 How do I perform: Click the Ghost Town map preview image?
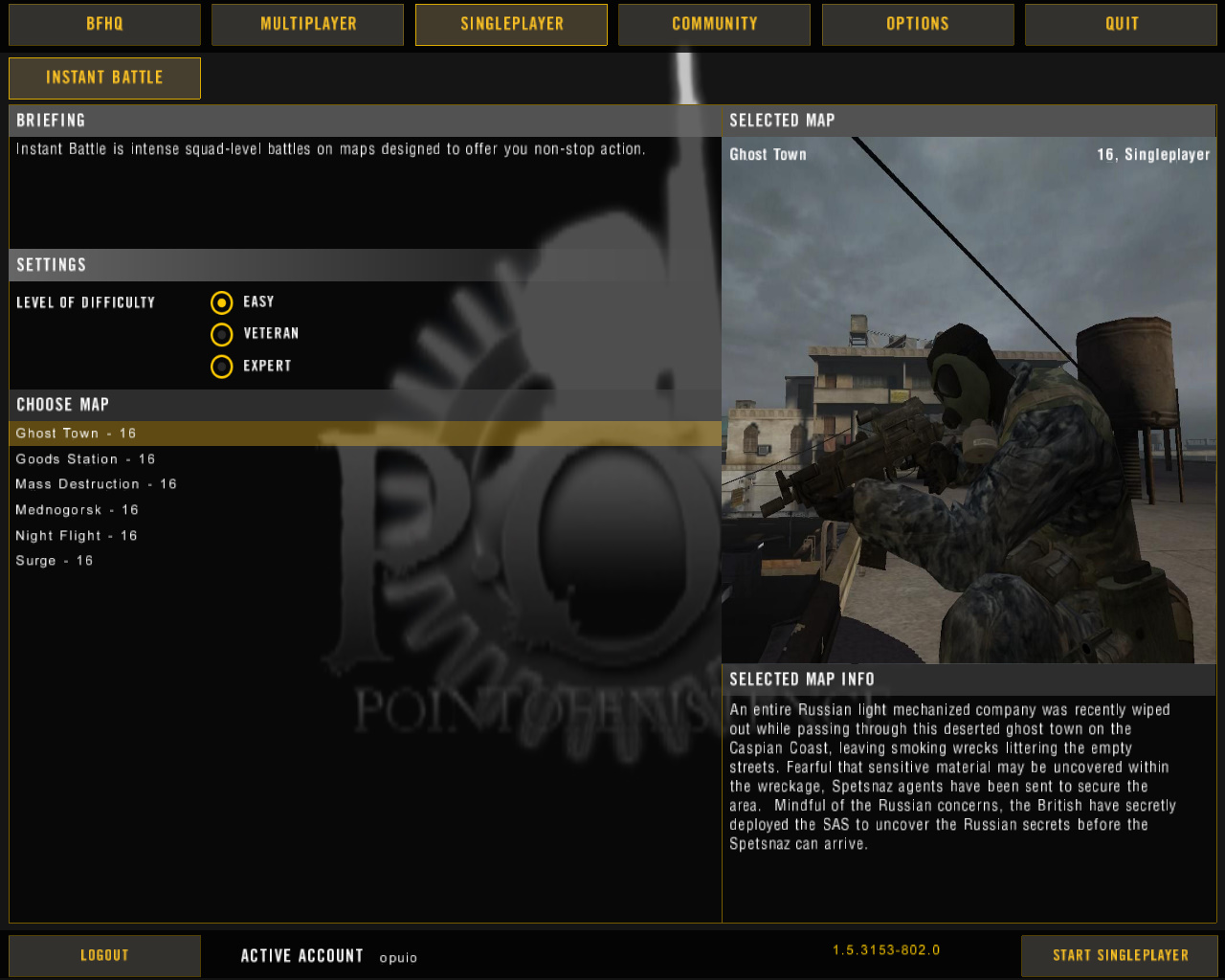coord(969,400)
